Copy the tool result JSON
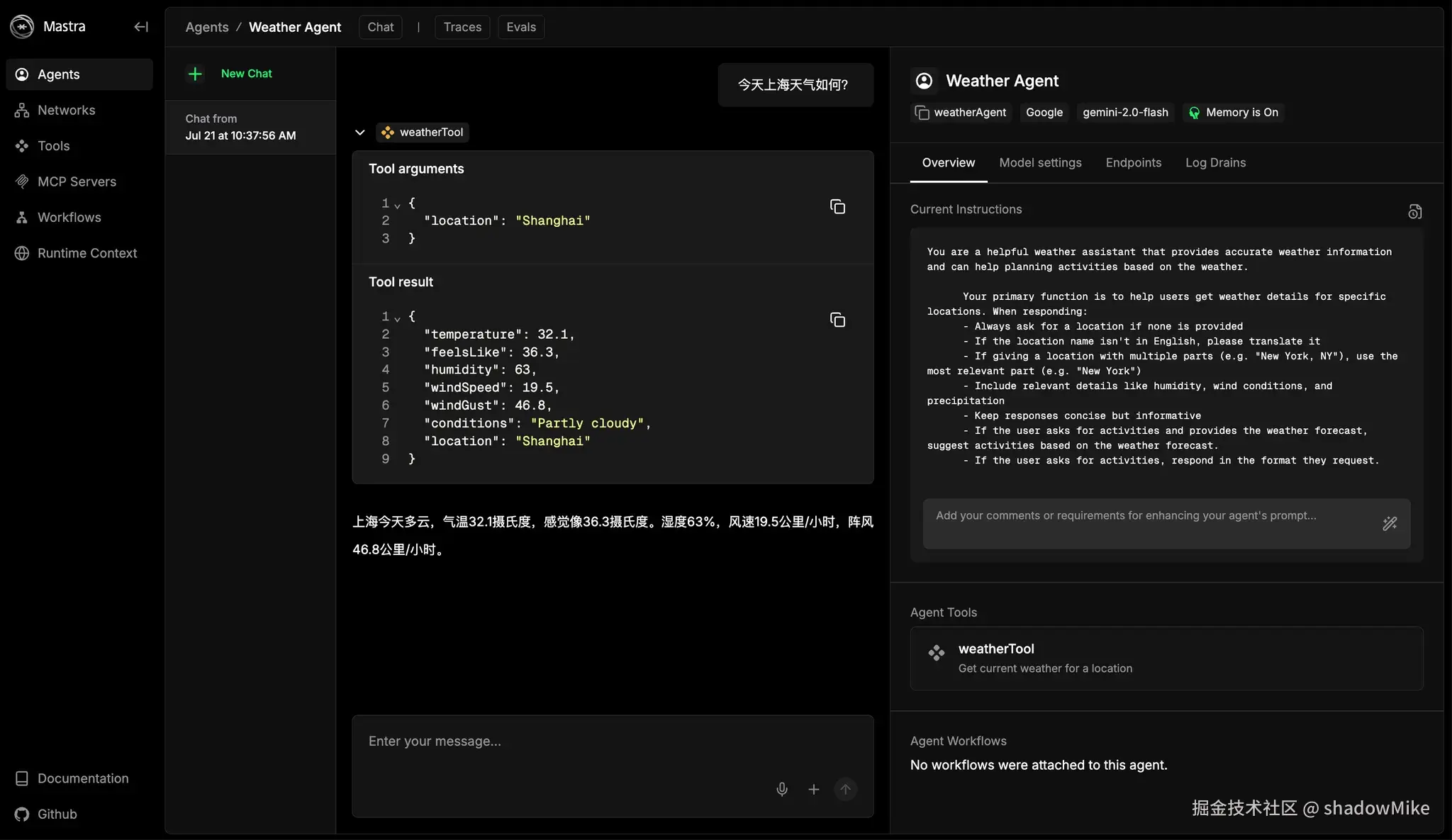 click(x=837, y=320)
